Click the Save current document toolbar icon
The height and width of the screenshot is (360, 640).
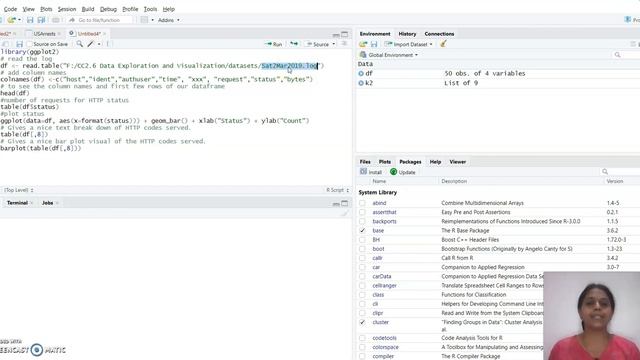click(30, 20)
